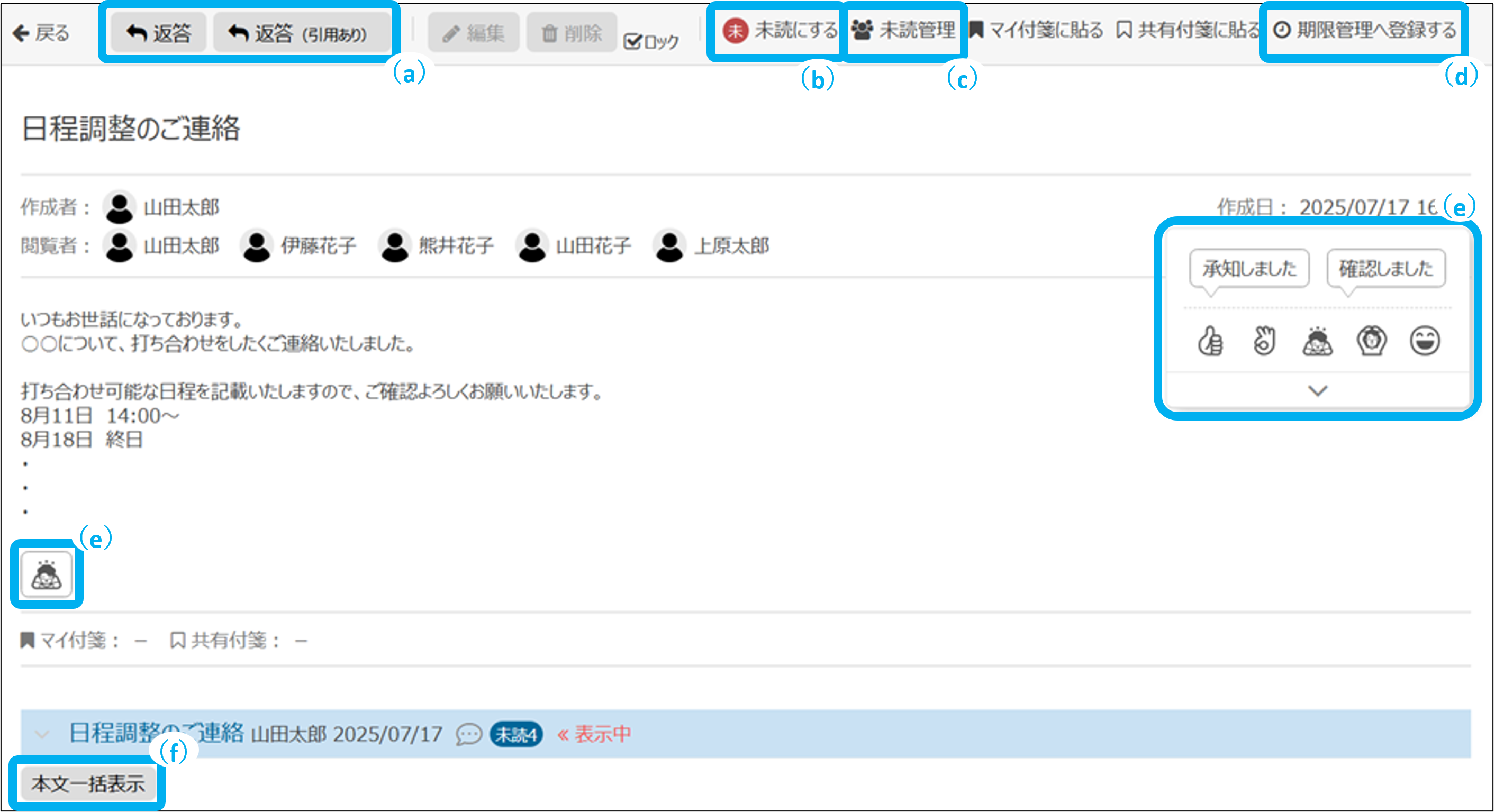Click 共有付箋に貼る shared sticky item
Viewport: 1495px width, 812px height.
1188,30
